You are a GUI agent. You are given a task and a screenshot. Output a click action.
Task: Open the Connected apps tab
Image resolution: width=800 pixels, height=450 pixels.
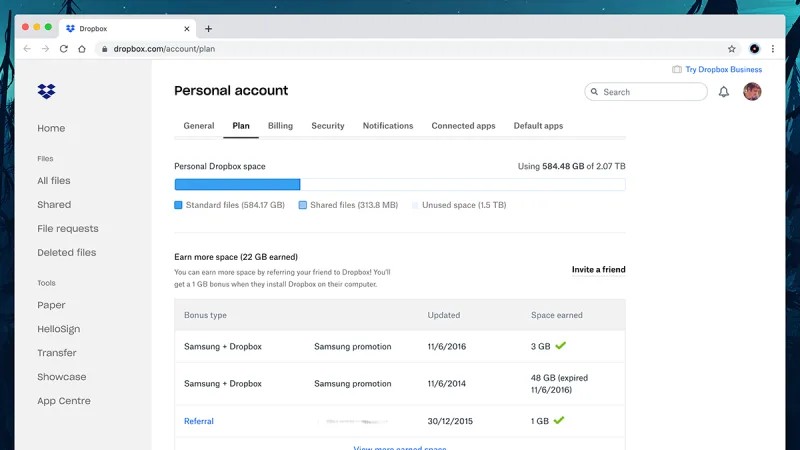pos(463,126)
